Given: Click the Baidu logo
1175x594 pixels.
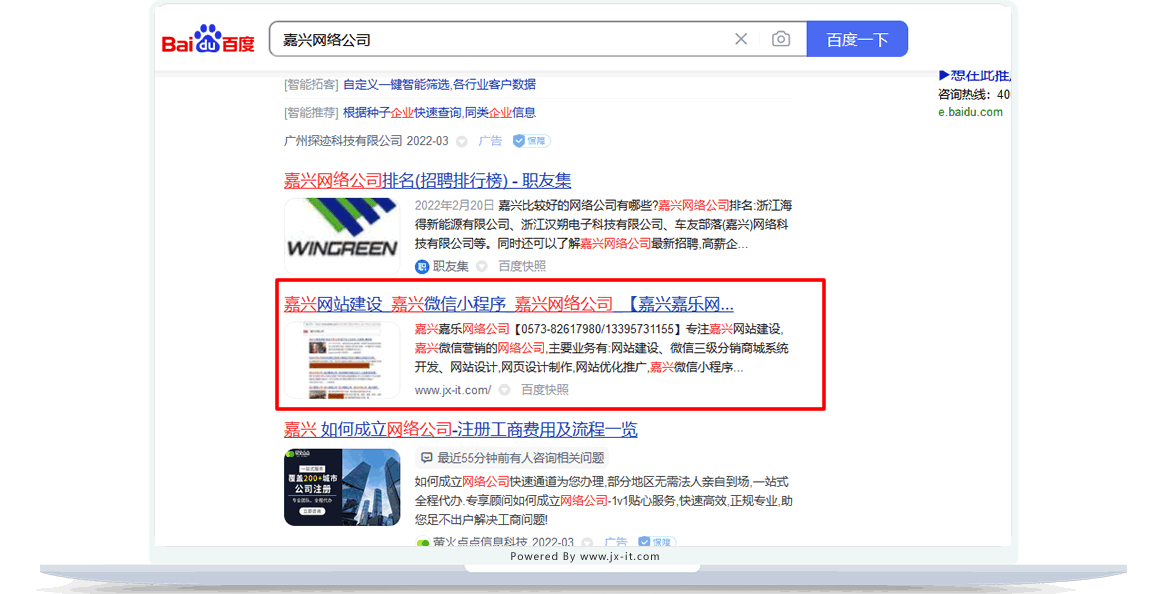Looking at the screenshot, I should [x=208, y=40].
